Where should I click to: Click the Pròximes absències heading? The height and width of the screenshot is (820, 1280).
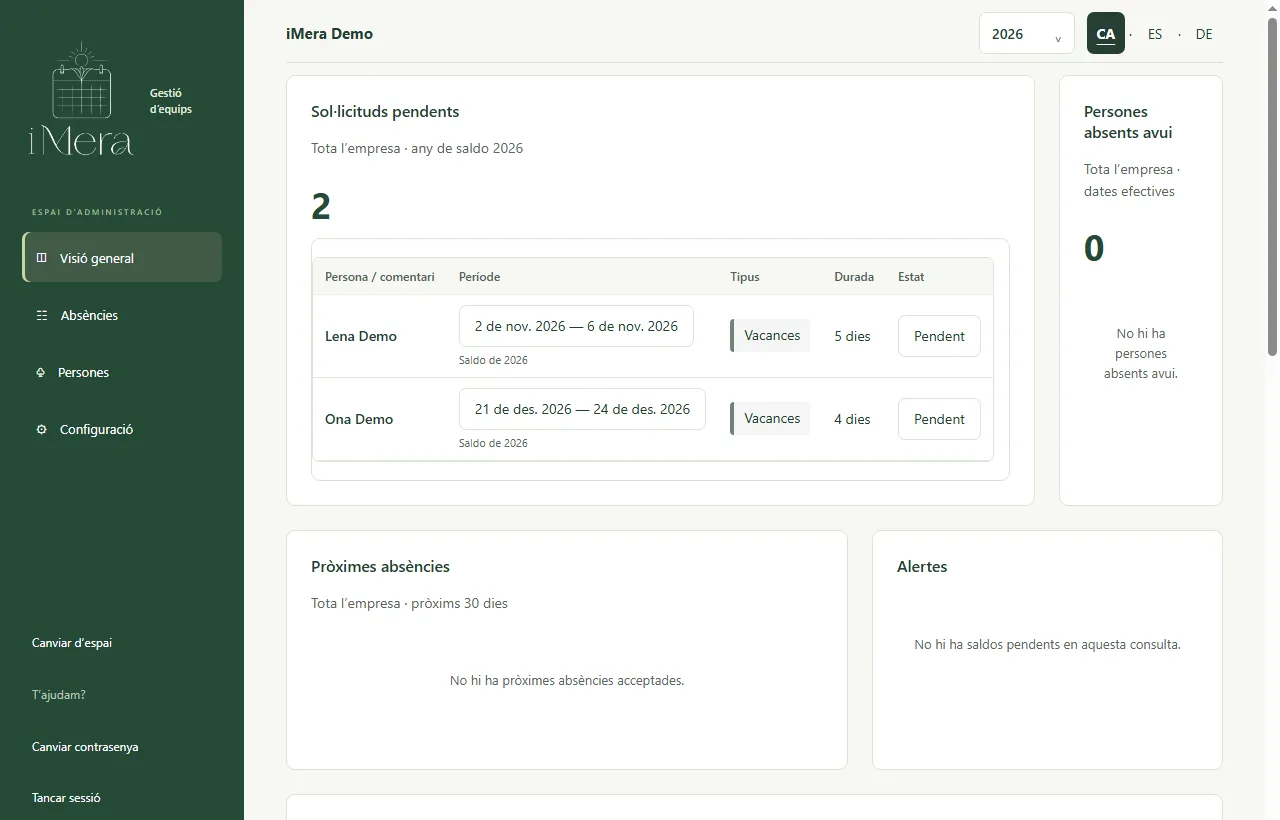click(x=380, y=566)
